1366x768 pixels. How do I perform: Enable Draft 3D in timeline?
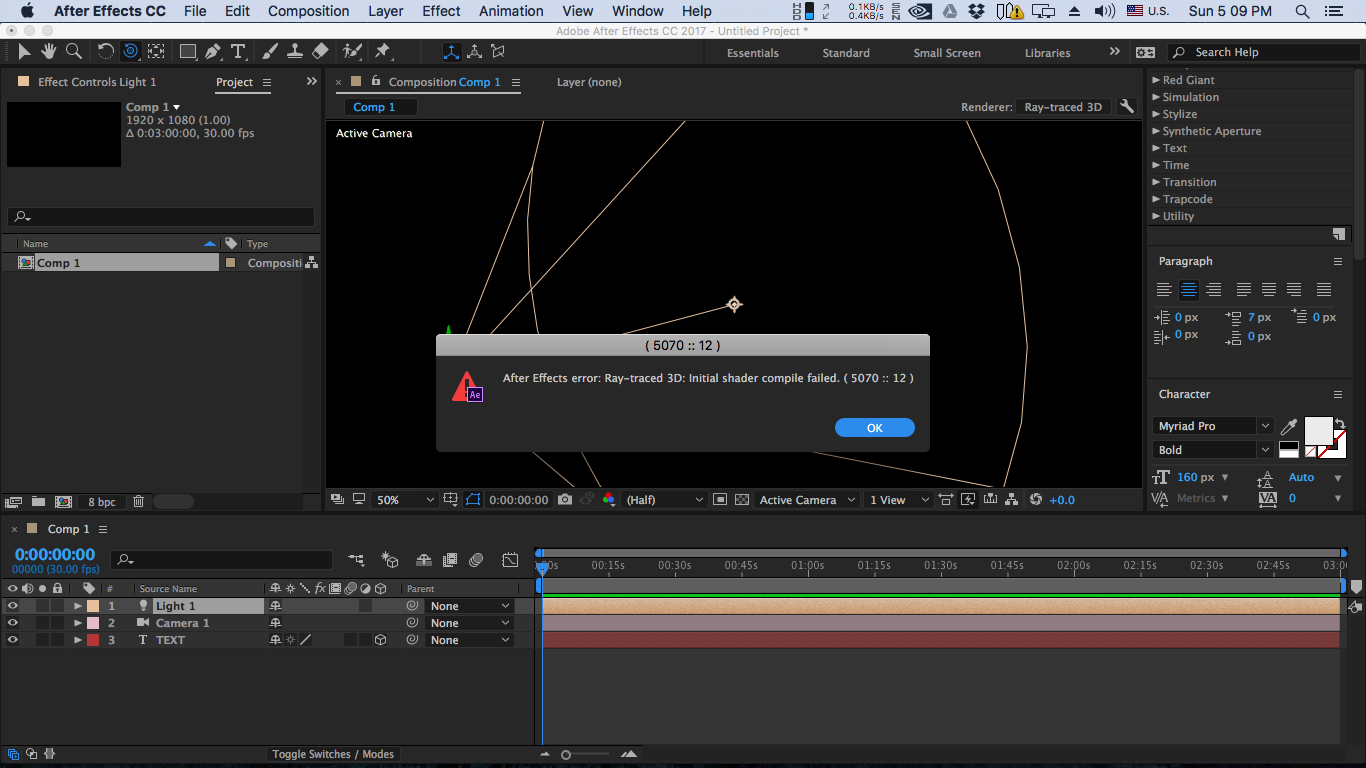[x=390, y=560]
